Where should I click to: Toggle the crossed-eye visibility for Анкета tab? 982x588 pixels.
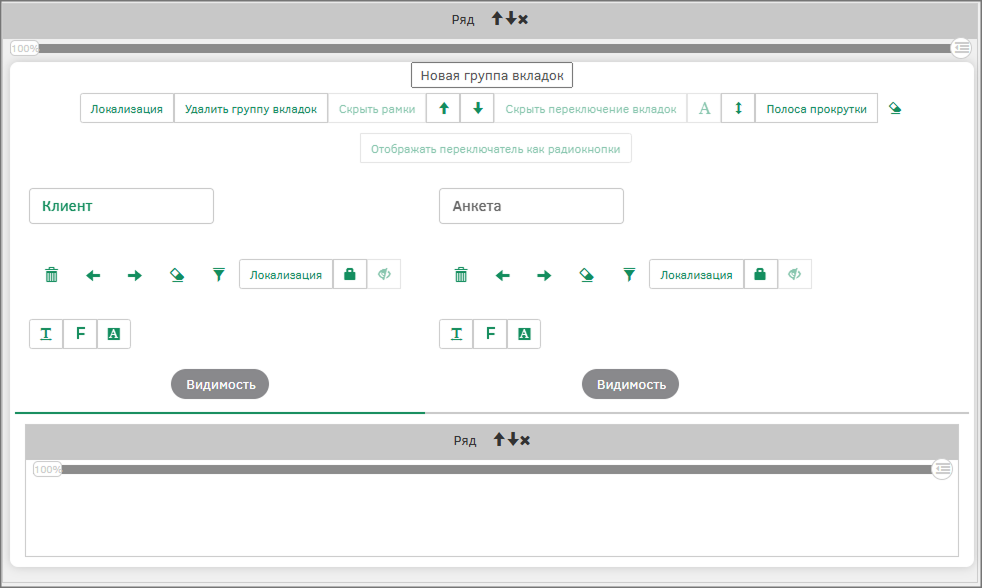pyautogui.click(x=794, y=275)
